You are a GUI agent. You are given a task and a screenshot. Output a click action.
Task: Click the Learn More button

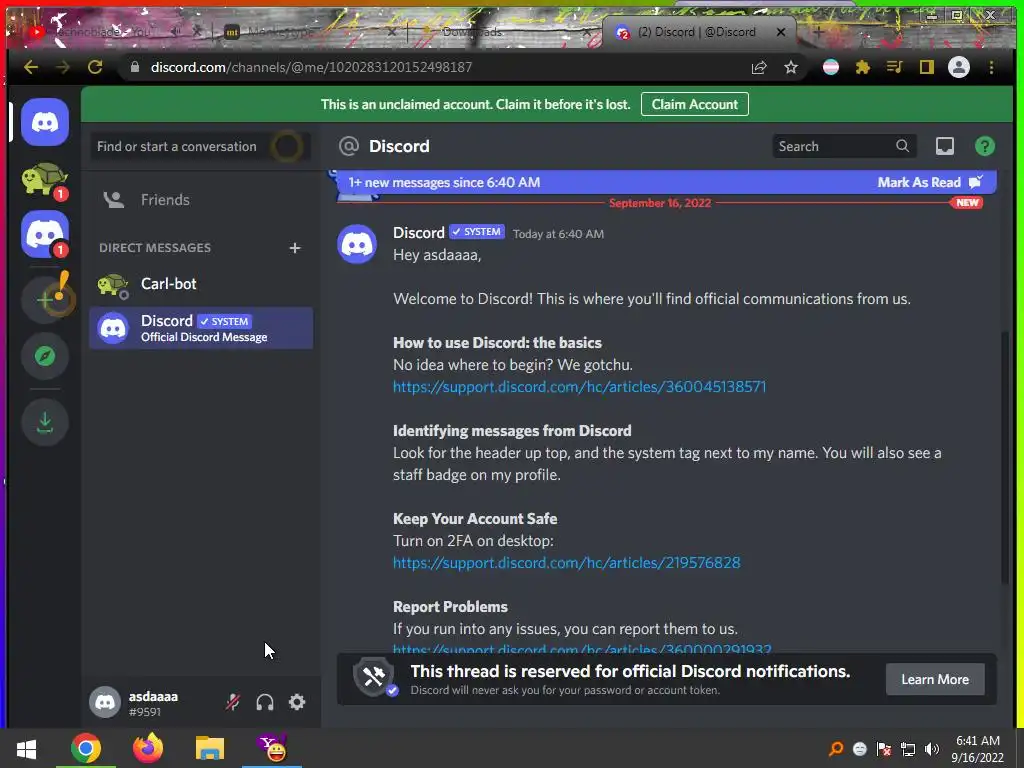(935, 680)
